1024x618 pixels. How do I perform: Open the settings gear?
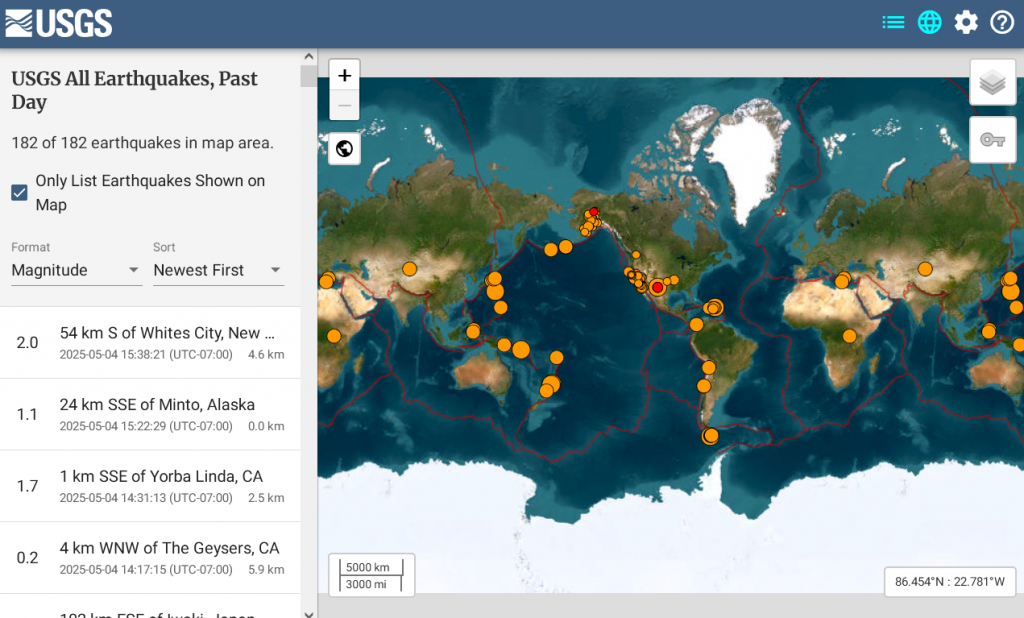(966, 23)
